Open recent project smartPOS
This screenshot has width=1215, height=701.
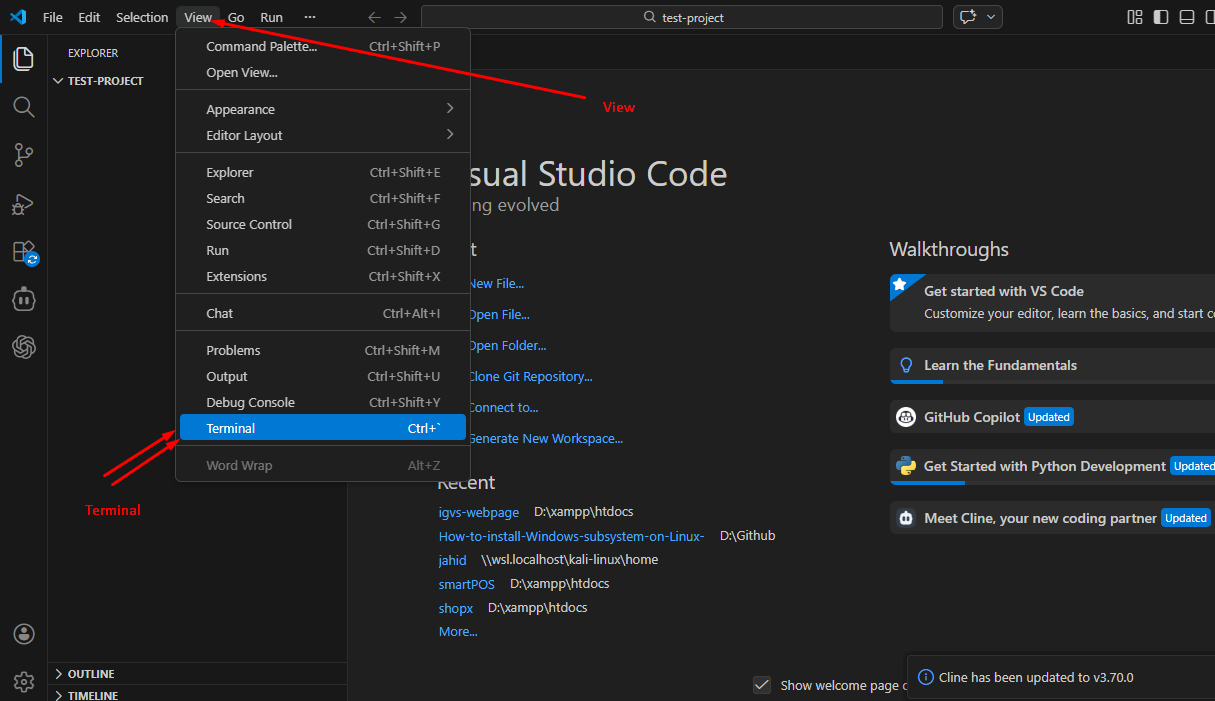(467, 584)
